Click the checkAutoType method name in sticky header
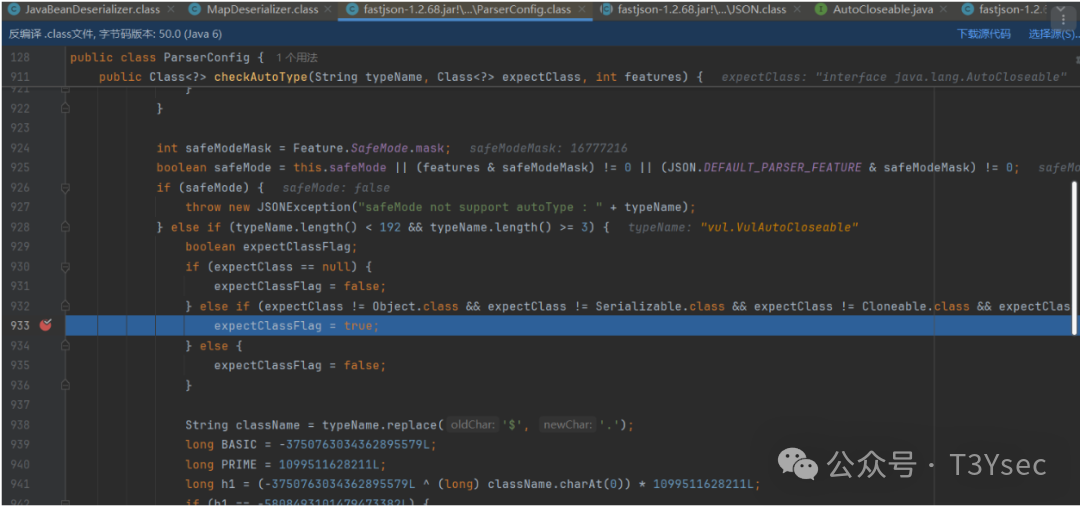Image resolution: width=1080 pixels, height=507 pixels. tap(260, 77)
